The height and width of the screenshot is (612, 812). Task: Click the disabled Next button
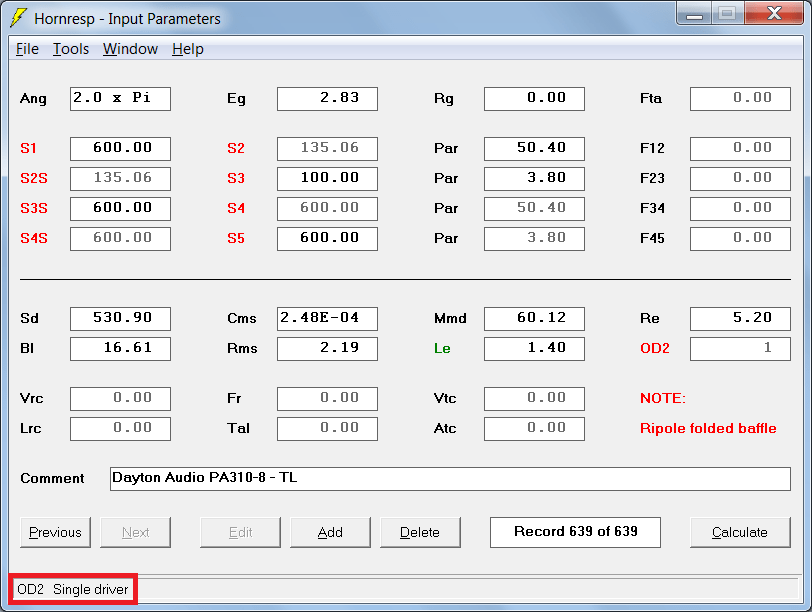coord(135,532)
